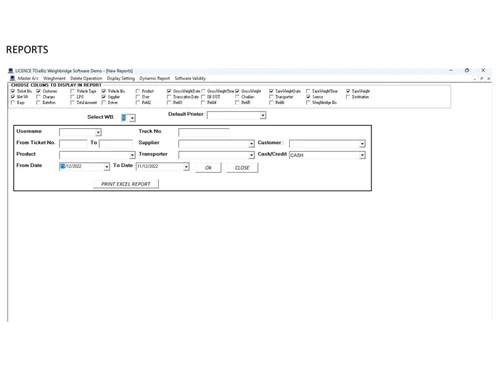Open the Display Setting menu
This screenshot has height=375, width=500.
click(121, 78)
